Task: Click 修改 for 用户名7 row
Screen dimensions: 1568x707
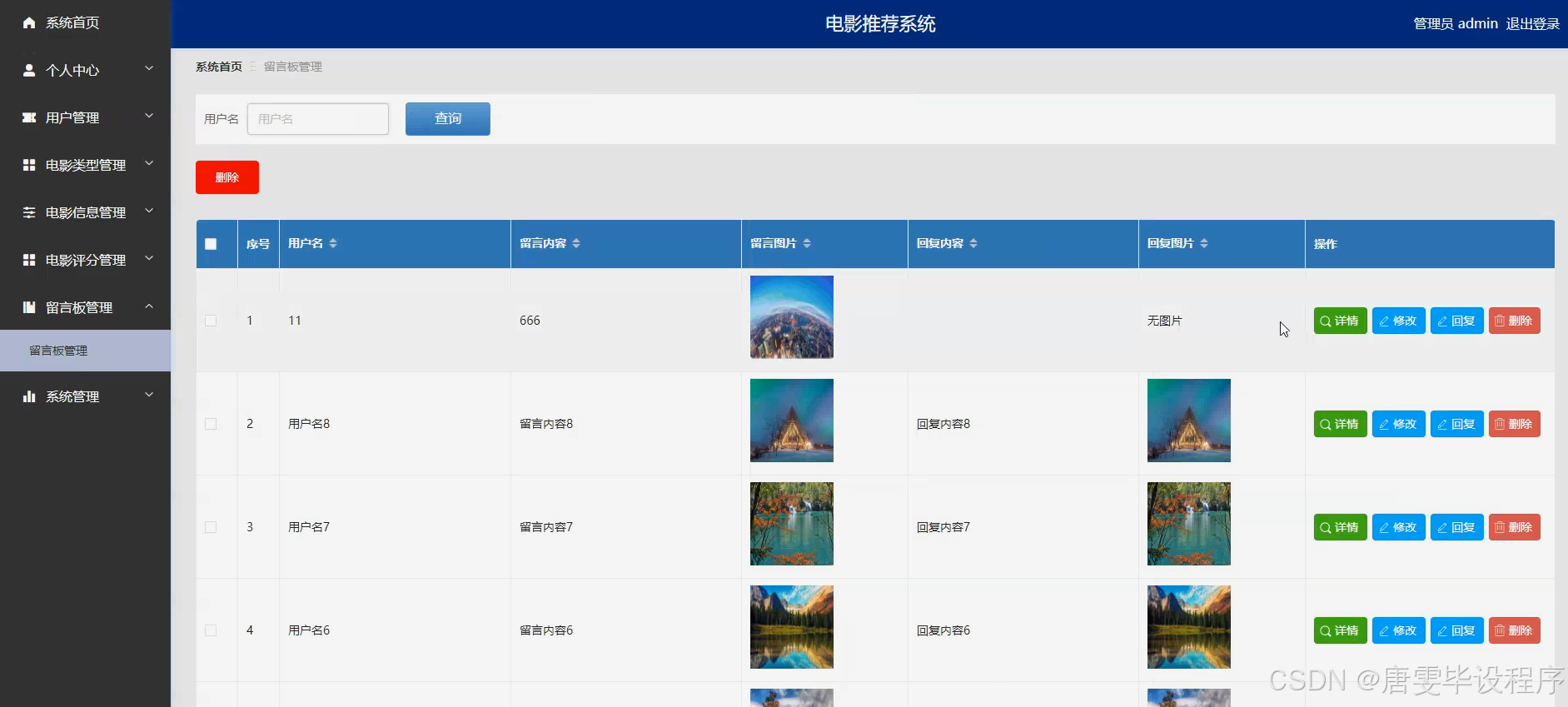Action: 1398,527
